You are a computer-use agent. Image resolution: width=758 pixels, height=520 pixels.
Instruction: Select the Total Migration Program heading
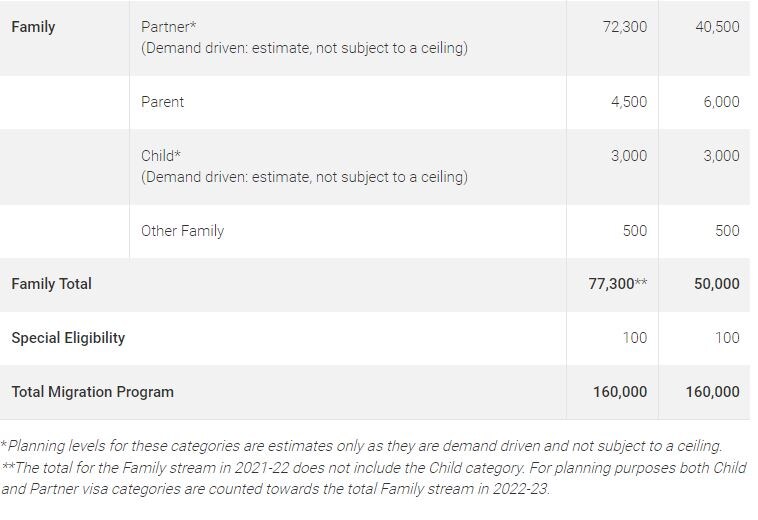[92, 392]
